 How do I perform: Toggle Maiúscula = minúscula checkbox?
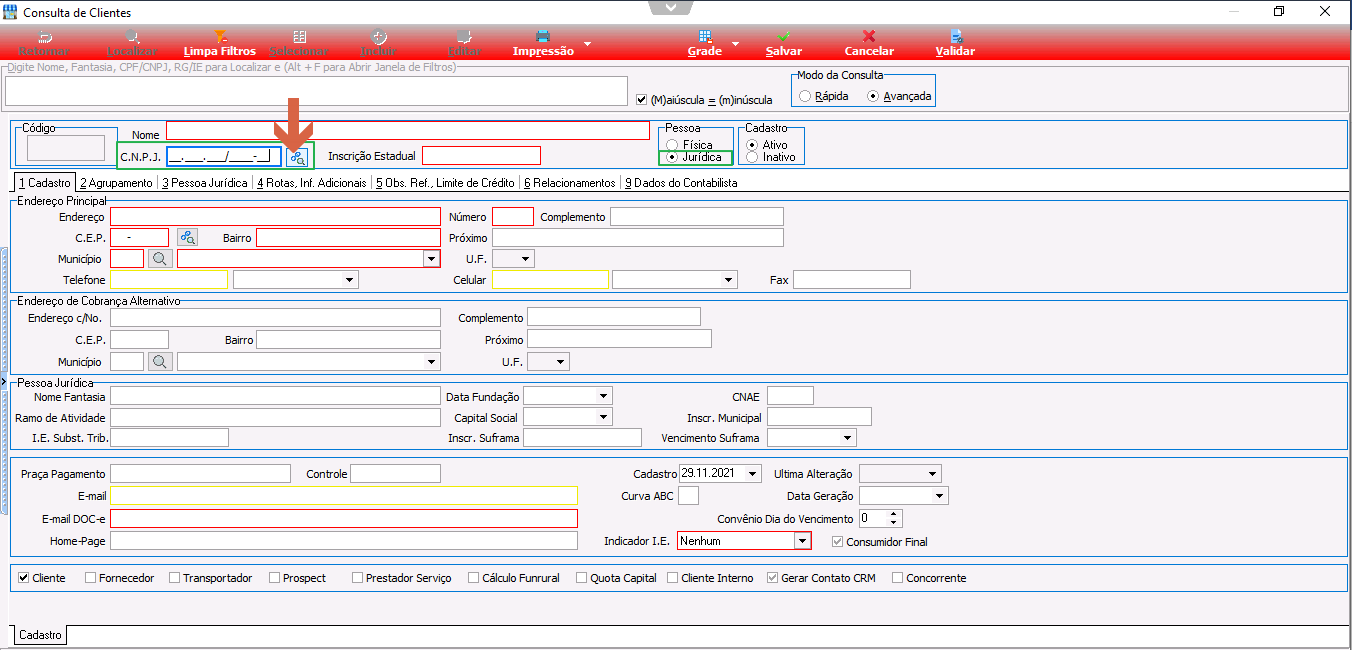(x=643, y=99)
